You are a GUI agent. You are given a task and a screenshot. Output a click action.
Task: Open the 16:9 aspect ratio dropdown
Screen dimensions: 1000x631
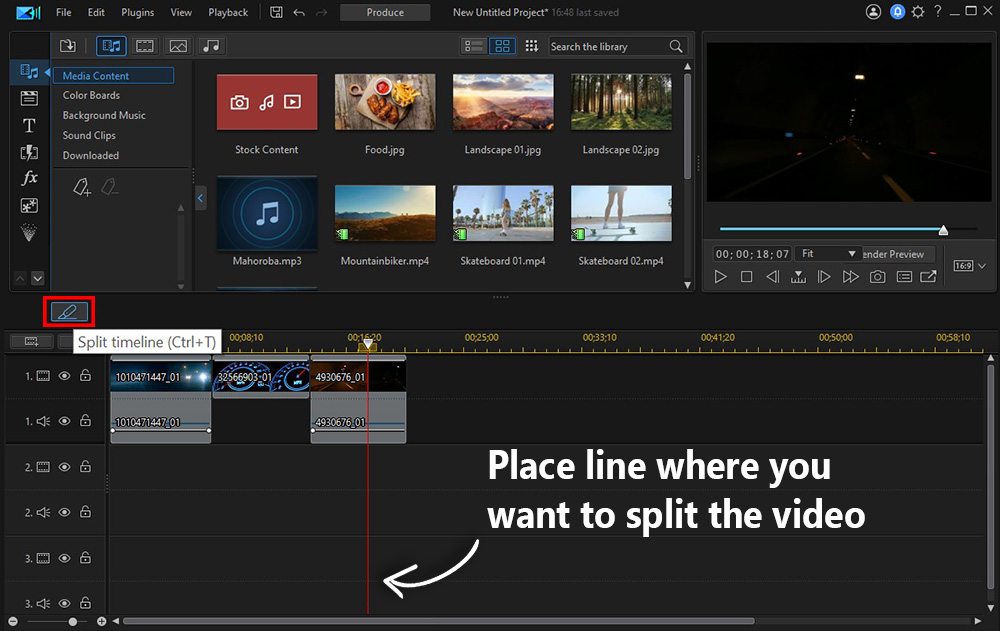(970, 266)
